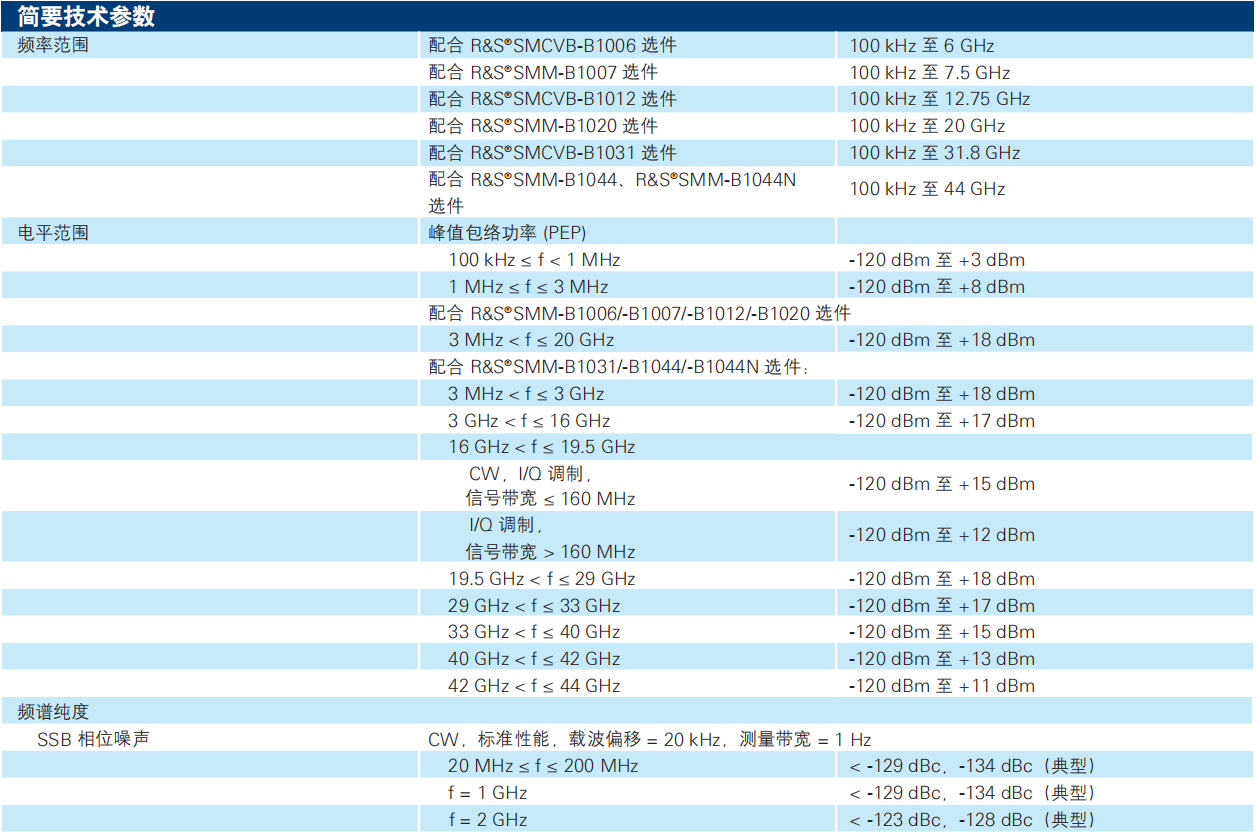The image size is (1256, 832).
Task: Select the 100 kHz 至 7.5 GHz value
Action: tap(929, 72)
